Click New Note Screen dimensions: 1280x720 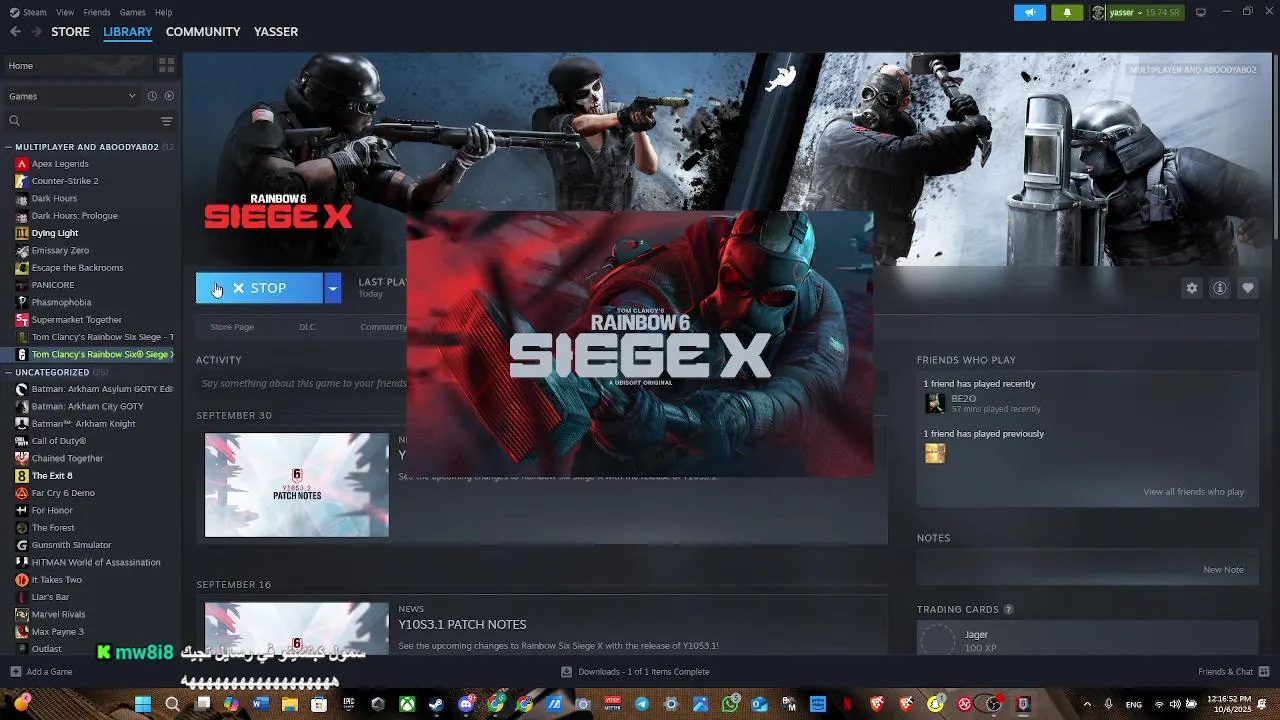[1223, 570]
